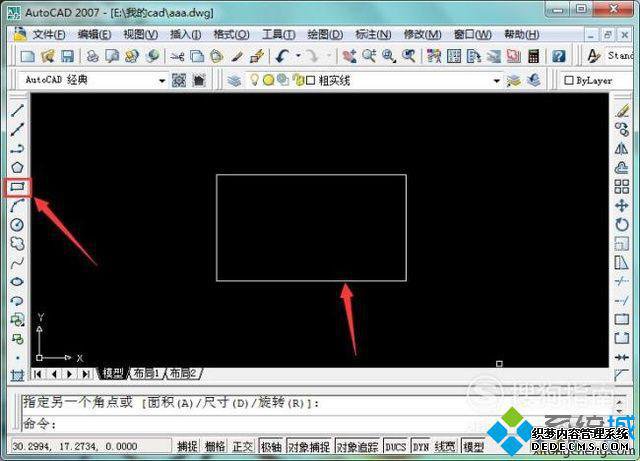Viewport: 640px width, 461px height.
Task: Select the Erase modify tool
Action: pos(622,110)
